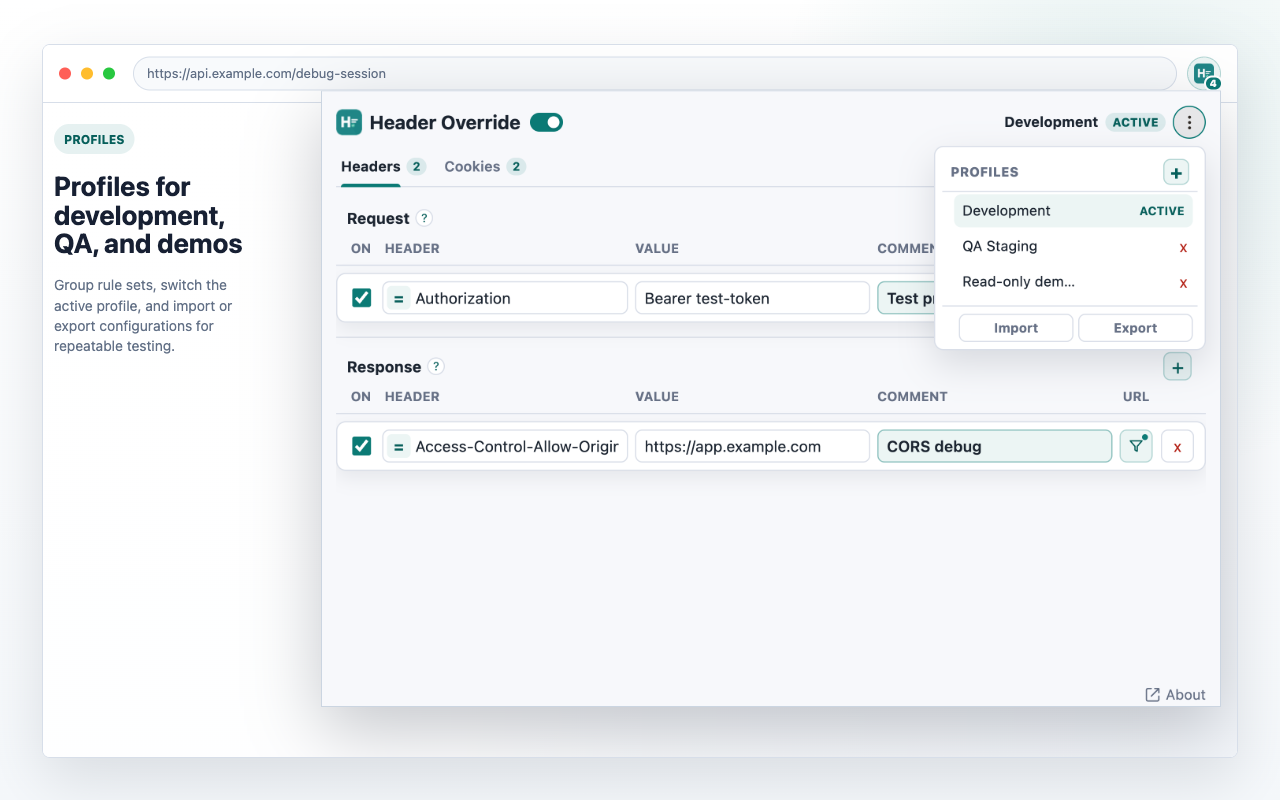Add a new profile with the plus button
This screenshot has width=1280, height=800.
pyautogui.click(x=1176, y=172)
